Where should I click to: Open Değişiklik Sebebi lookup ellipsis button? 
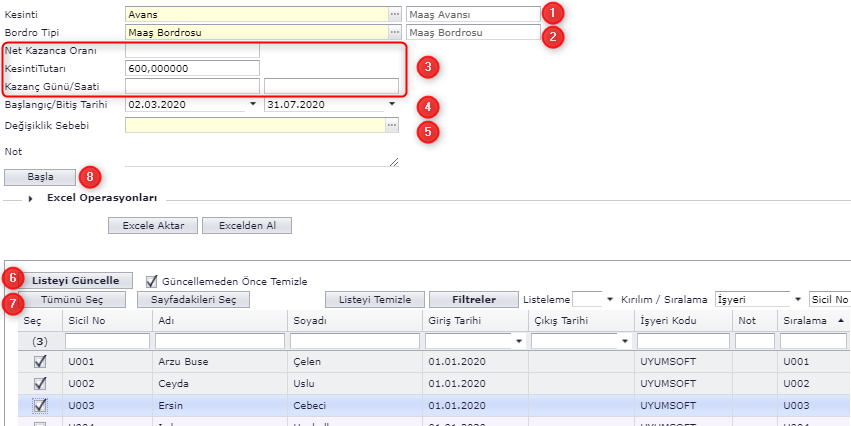(393, 125)
